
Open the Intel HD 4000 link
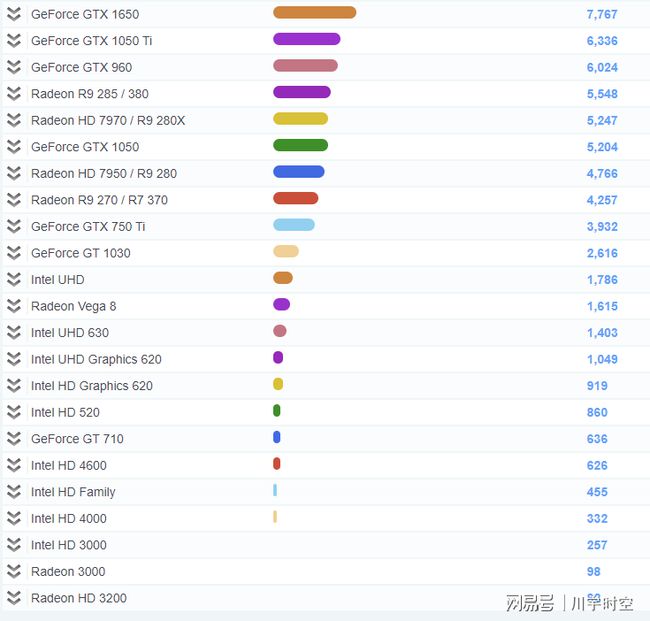point(69,518)
